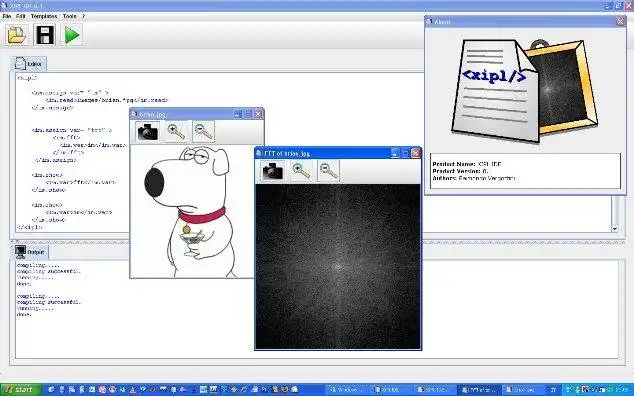This screenshot has width=634, height=396.
Task: Open the question mark help menu
Action: (84, 16)
